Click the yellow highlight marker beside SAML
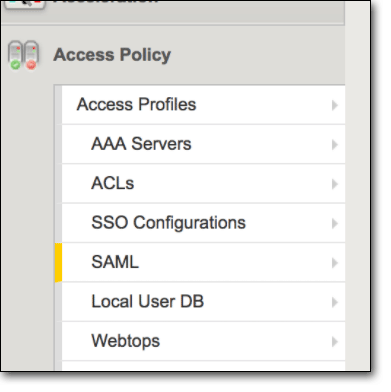 click(x=58, y=263)
